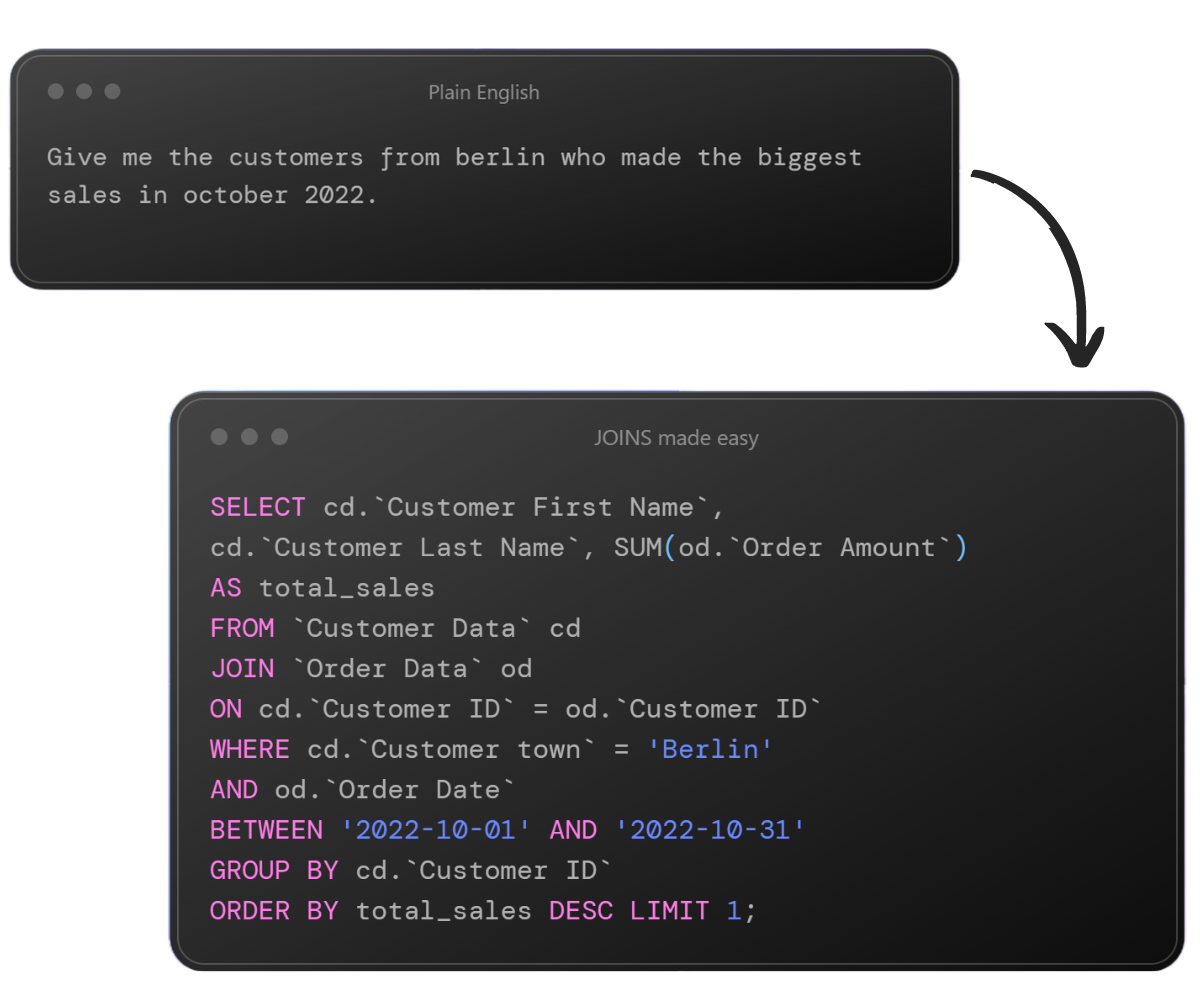1200x1000 pixels.
Task: Click the JOINS made easy window title
Action: point(677,438)
